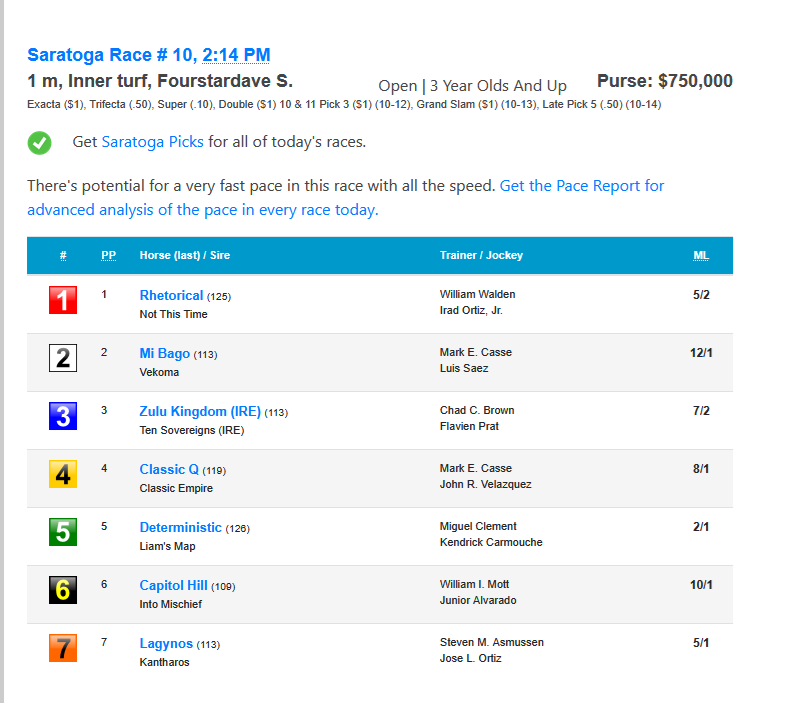
Task: Click the # column header
Action: tap(63, 255)
